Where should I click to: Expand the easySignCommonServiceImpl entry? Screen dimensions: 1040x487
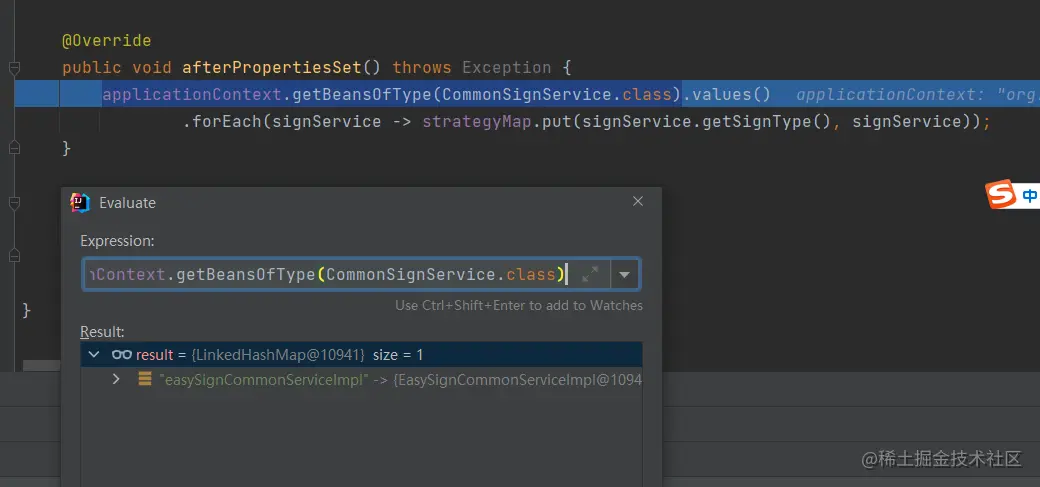[116, 380]
